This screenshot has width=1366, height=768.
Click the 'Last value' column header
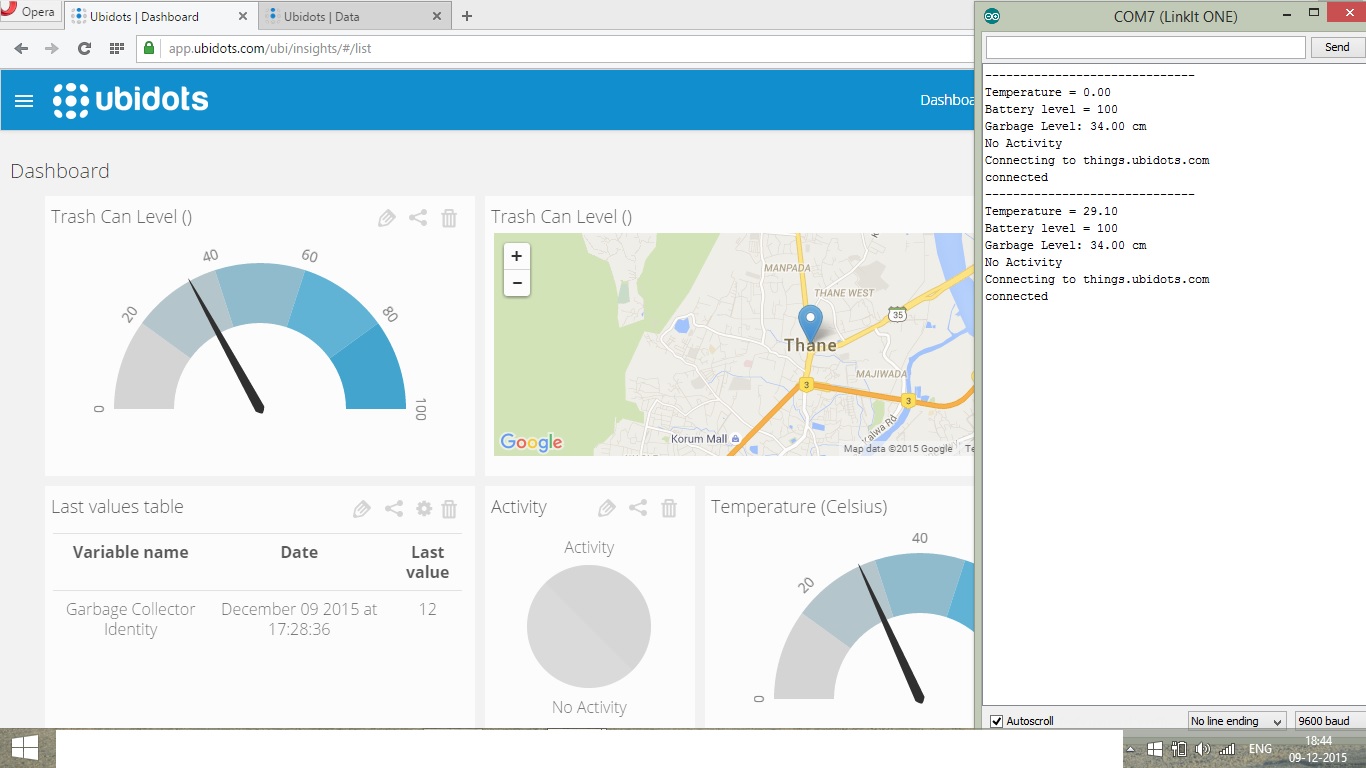coord(428,562)
